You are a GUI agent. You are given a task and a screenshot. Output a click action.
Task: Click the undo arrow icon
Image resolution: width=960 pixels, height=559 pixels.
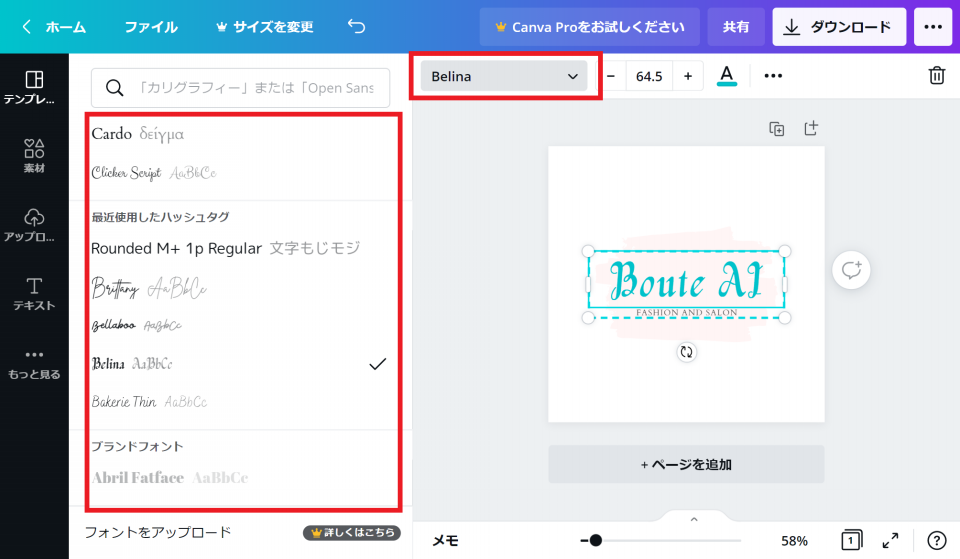coord(356,27)
